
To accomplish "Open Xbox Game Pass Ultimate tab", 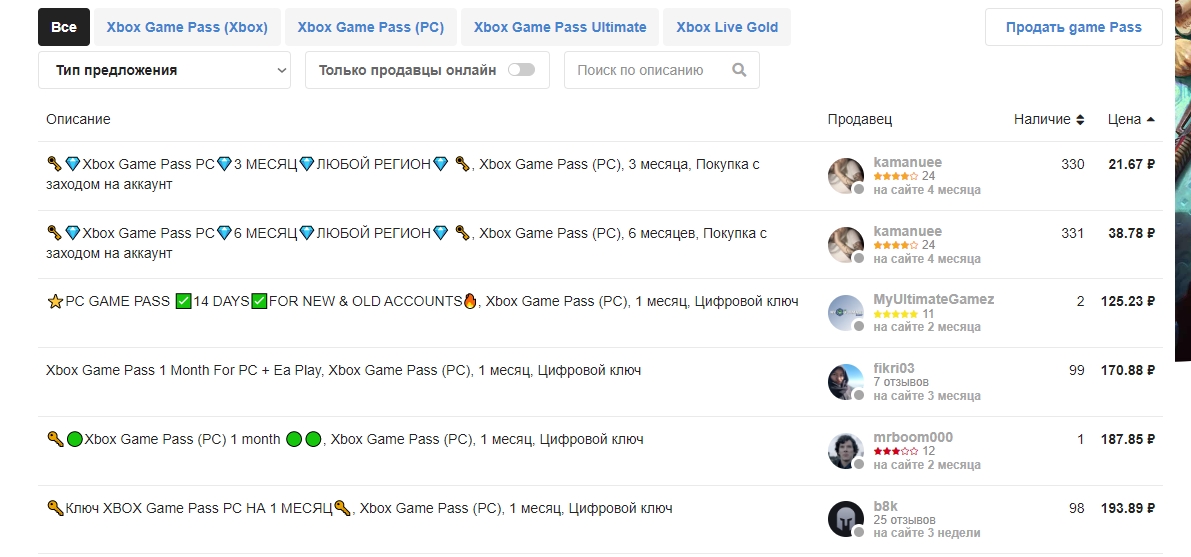I will [560, 27].
